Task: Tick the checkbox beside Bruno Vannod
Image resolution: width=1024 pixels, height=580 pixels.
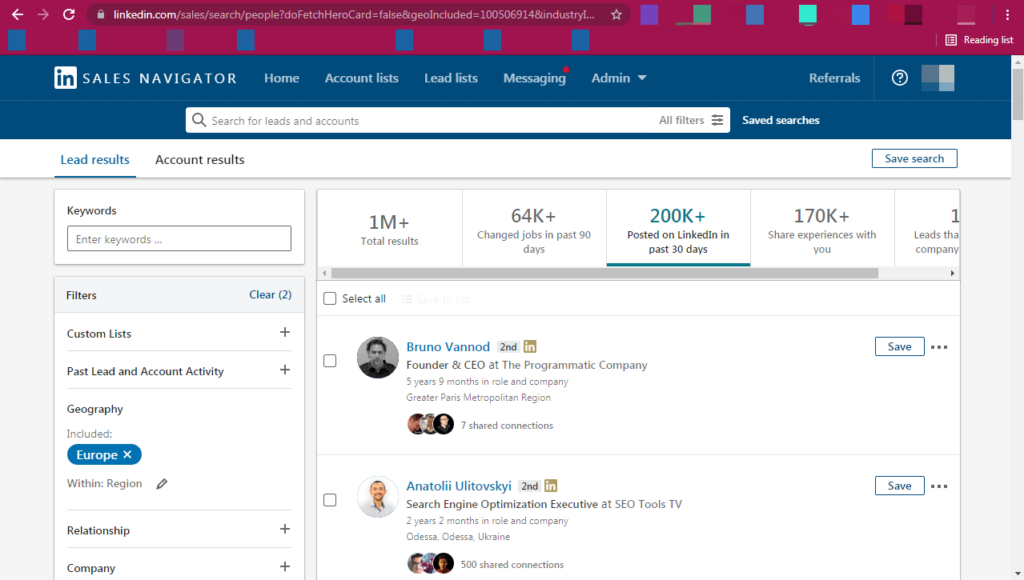Action: click(x=330, y=361)
